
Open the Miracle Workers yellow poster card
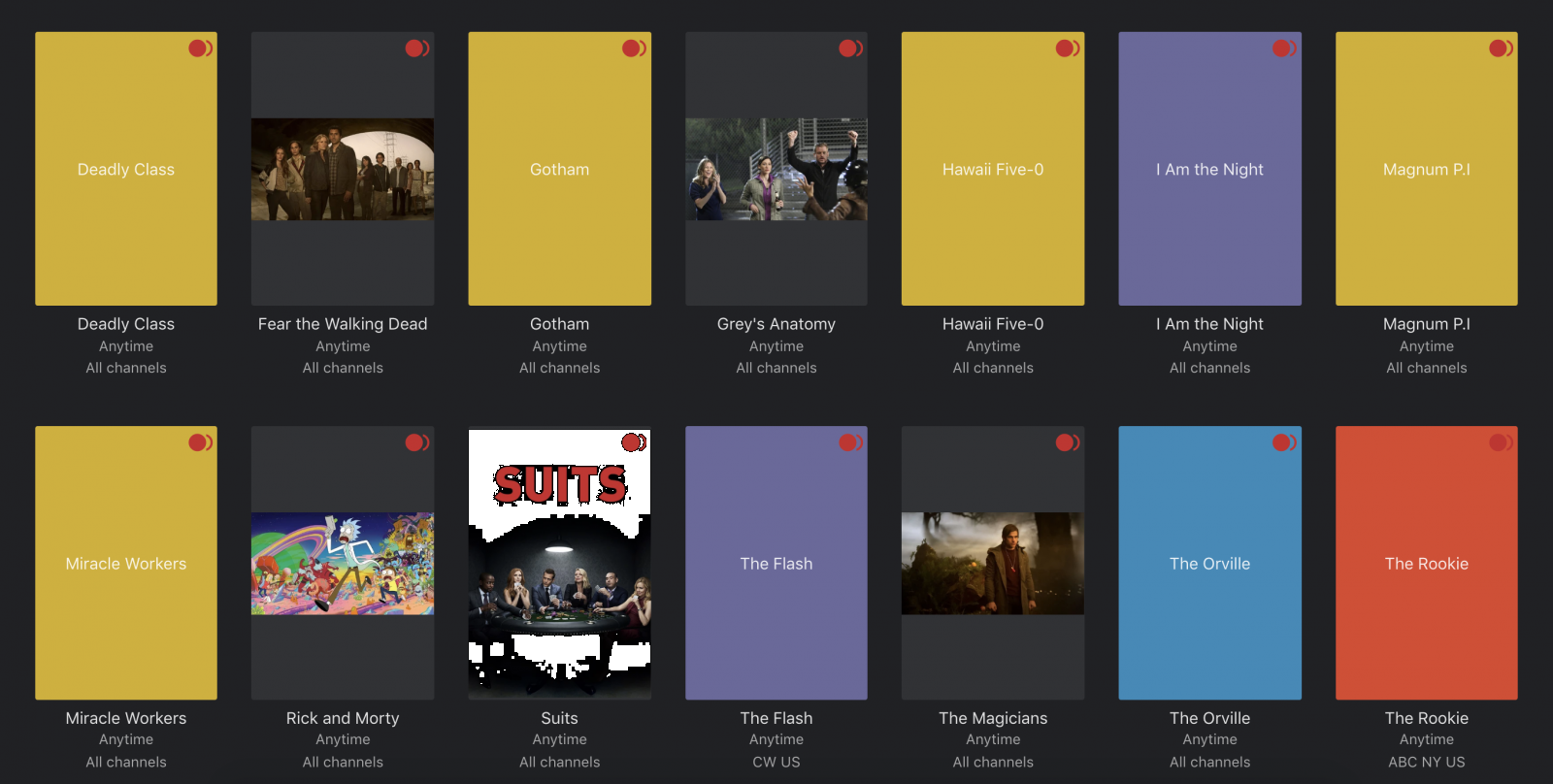(126, 563)
